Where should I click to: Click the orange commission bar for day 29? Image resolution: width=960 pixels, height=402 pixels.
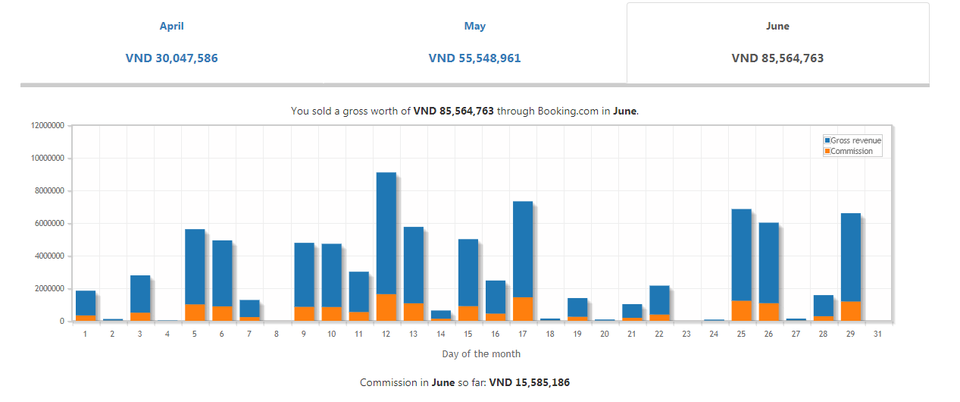(850, 311)
